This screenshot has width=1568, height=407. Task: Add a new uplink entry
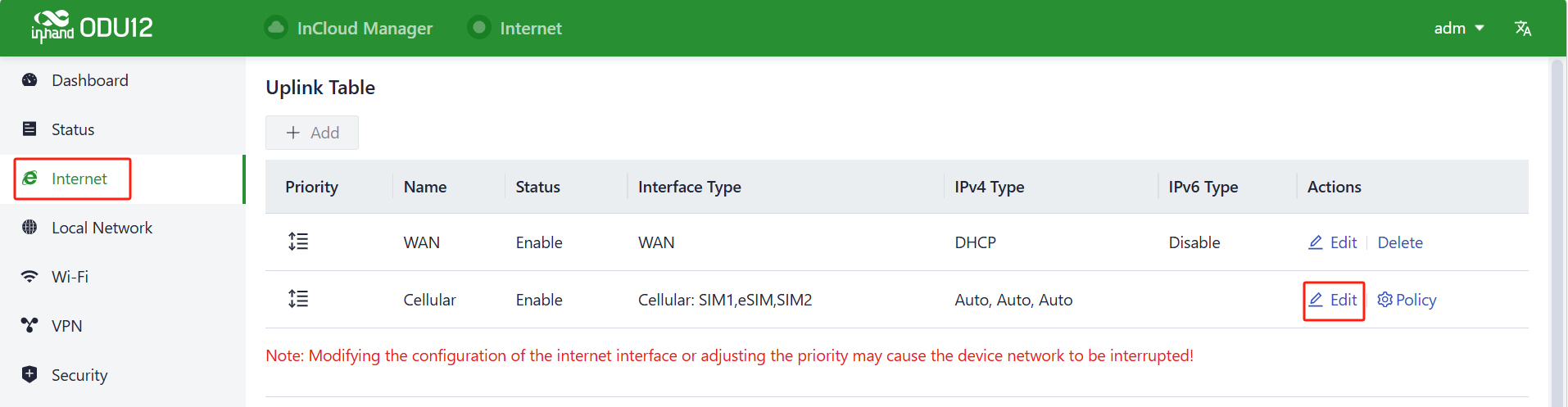point(312,133)
